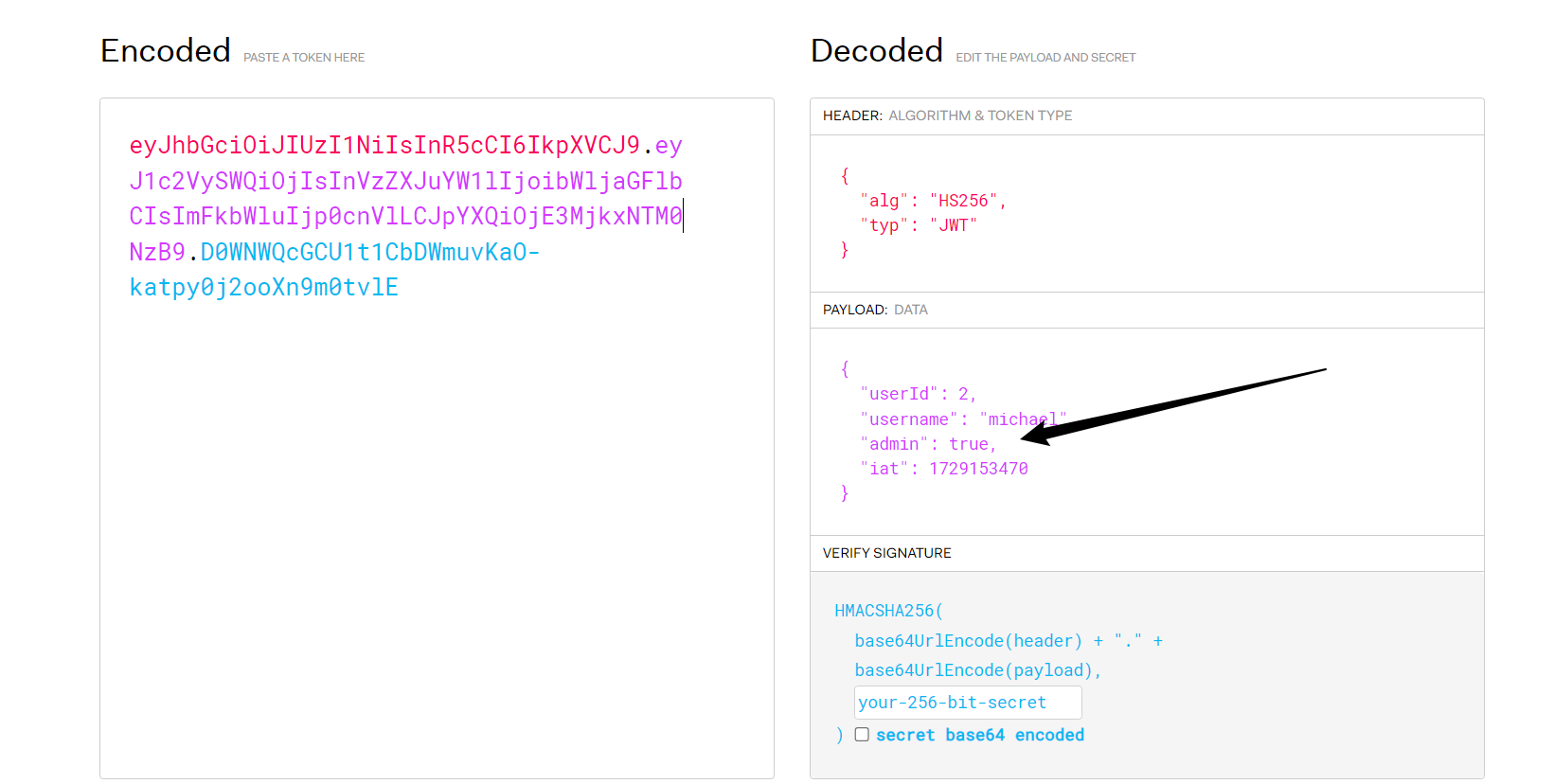Click the Encoded heading
This screenshot has height=784, width=1554.
[x=166, y=50]
